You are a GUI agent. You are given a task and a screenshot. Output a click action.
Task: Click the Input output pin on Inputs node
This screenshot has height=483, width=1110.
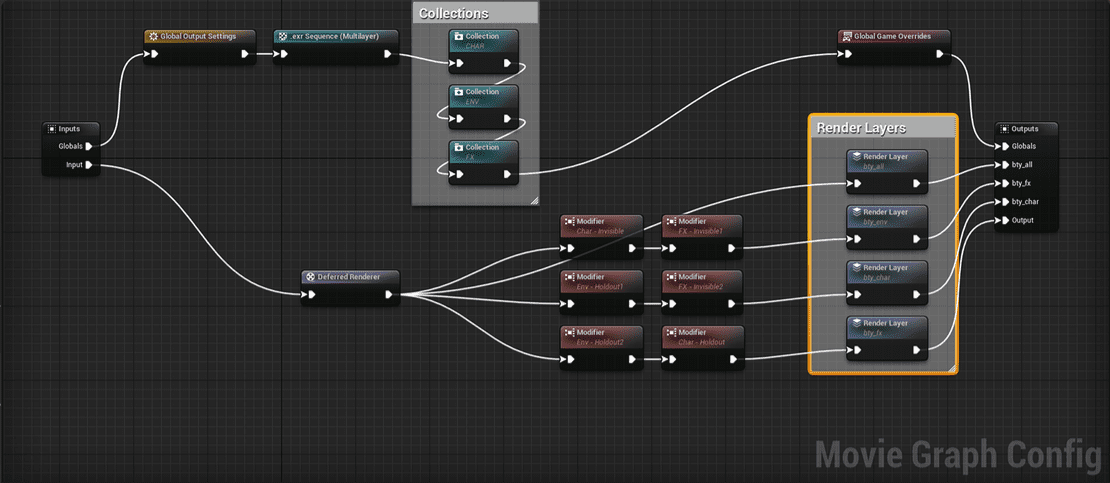89,165
